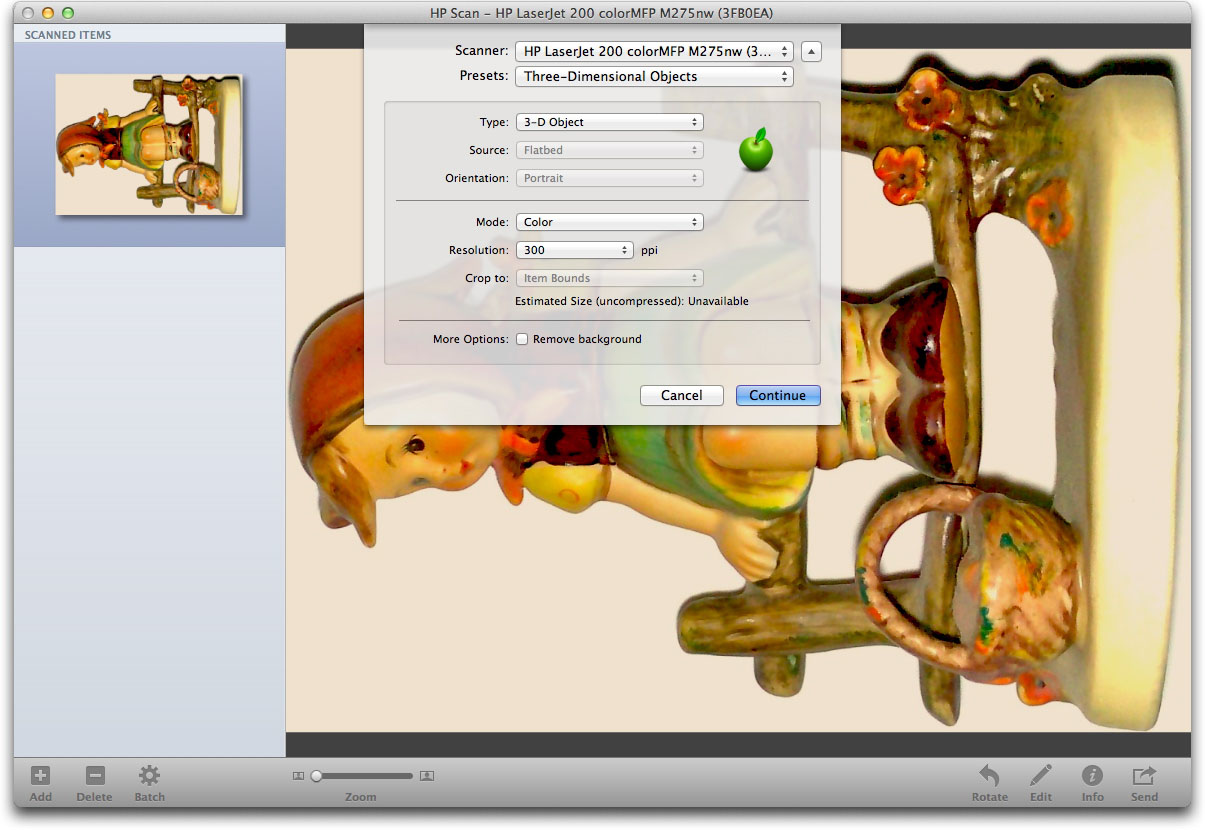The height and width of the screenshot is (830, 1205).
Task: Click the Zoom slider track
Action: (x=365, y=776)
